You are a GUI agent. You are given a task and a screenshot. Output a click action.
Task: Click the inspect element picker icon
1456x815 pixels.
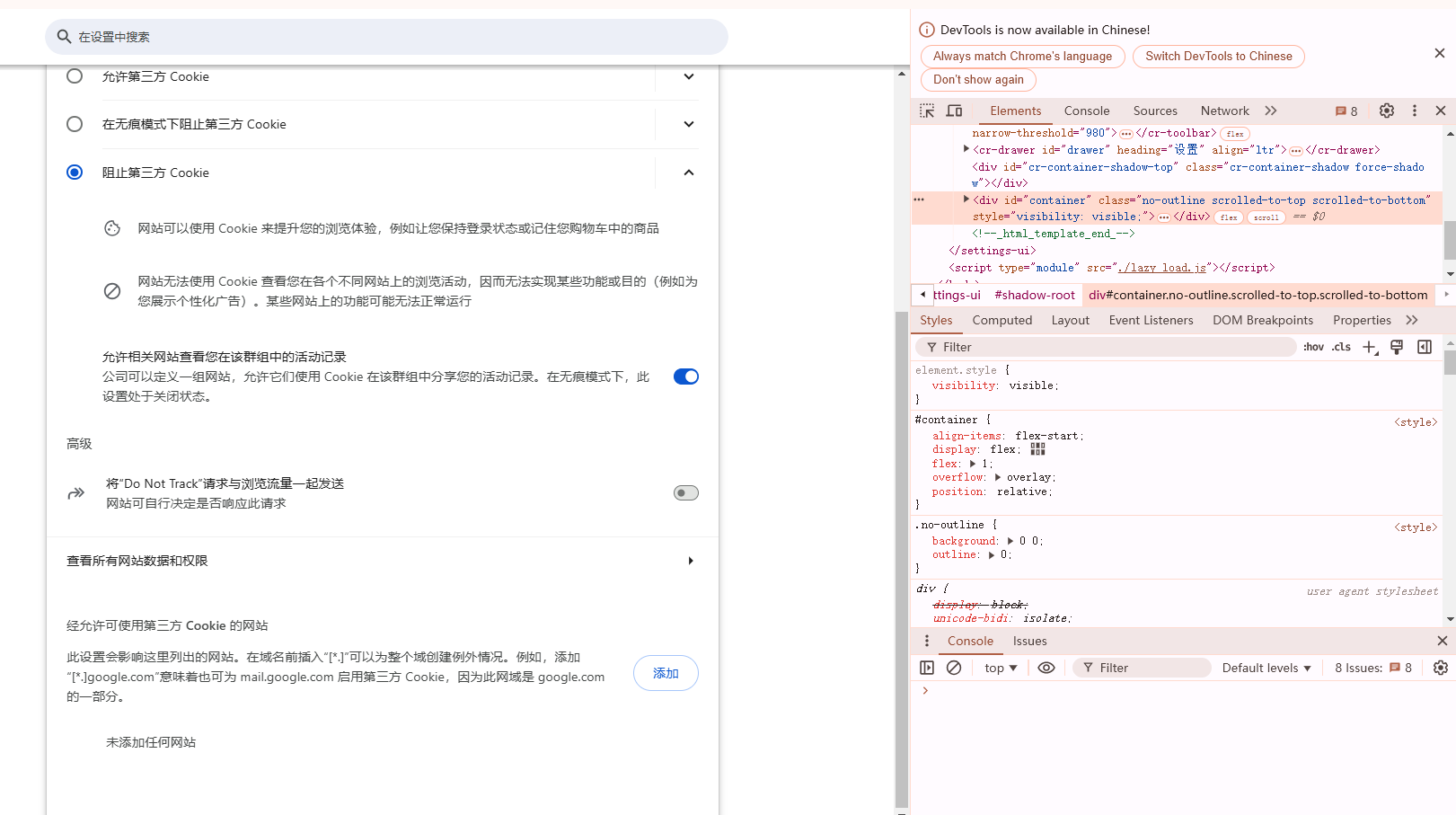click(927, 111)
